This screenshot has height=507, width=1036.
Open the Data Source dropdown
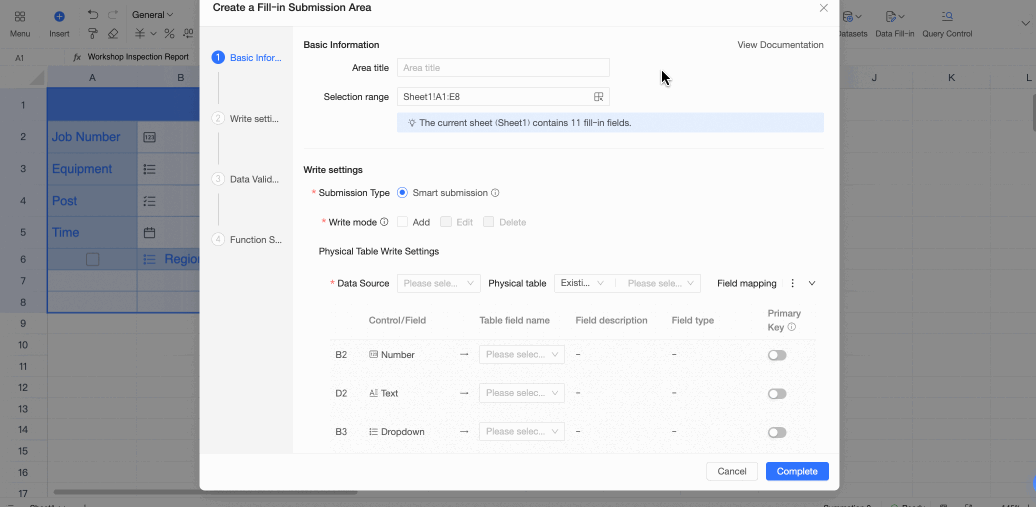pos(439,283)
